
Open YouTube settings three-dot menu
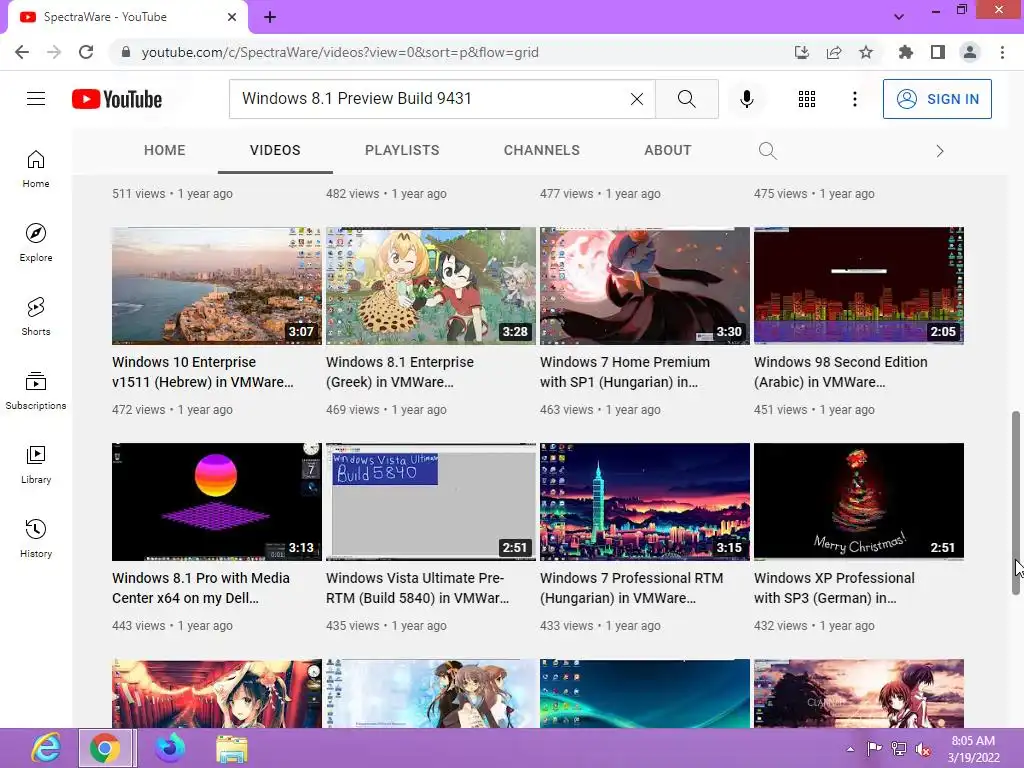(x=854, y=99)
